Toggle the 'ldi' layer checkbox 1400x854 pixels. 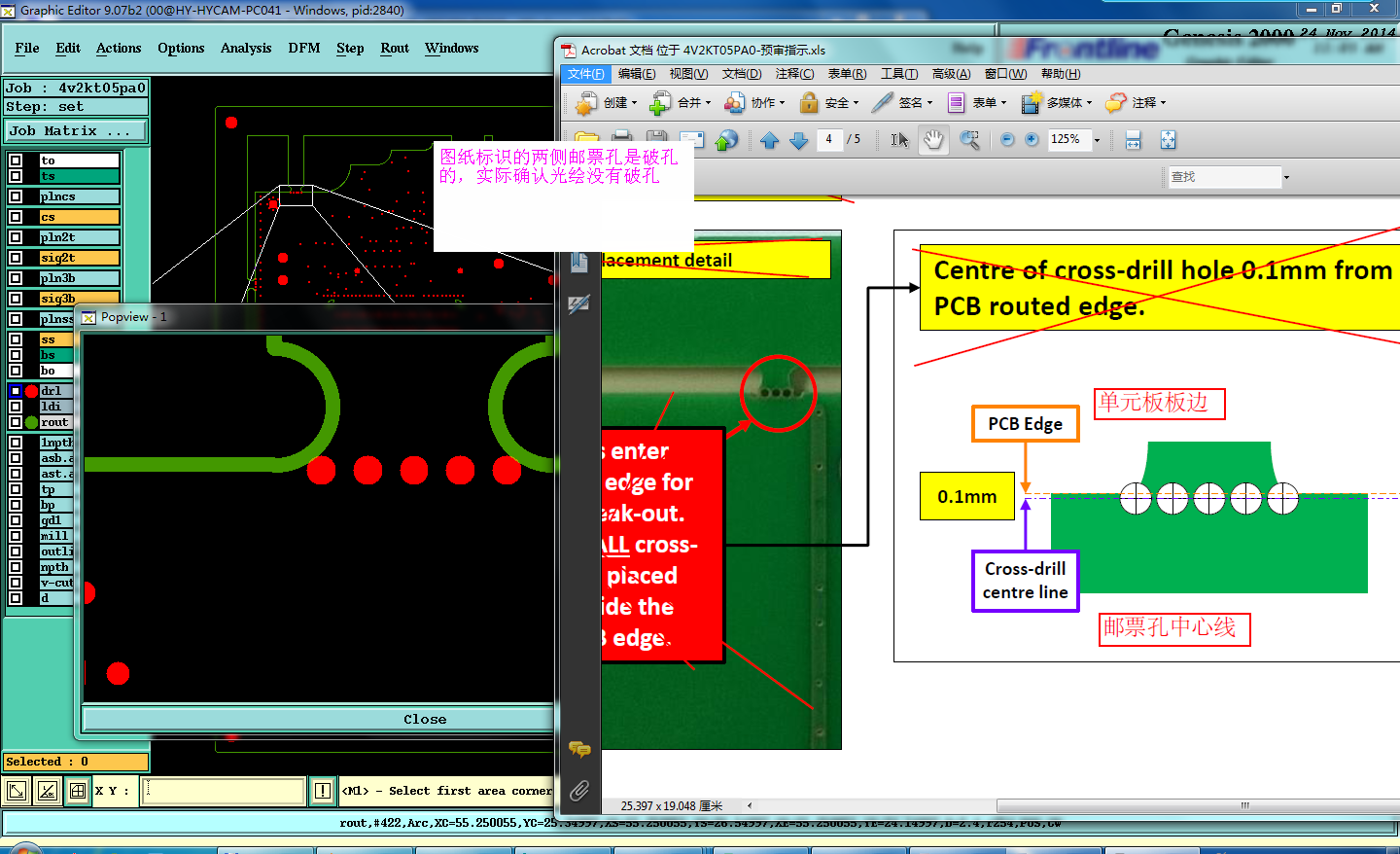tap(16, 407)
